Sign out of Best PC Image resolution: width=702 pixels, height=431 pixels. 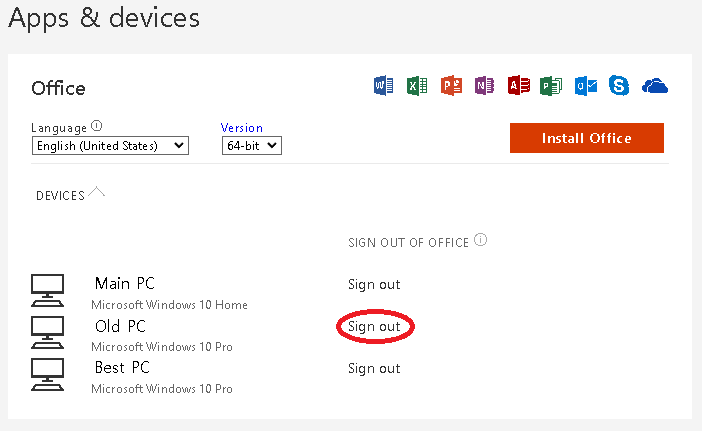374,369
